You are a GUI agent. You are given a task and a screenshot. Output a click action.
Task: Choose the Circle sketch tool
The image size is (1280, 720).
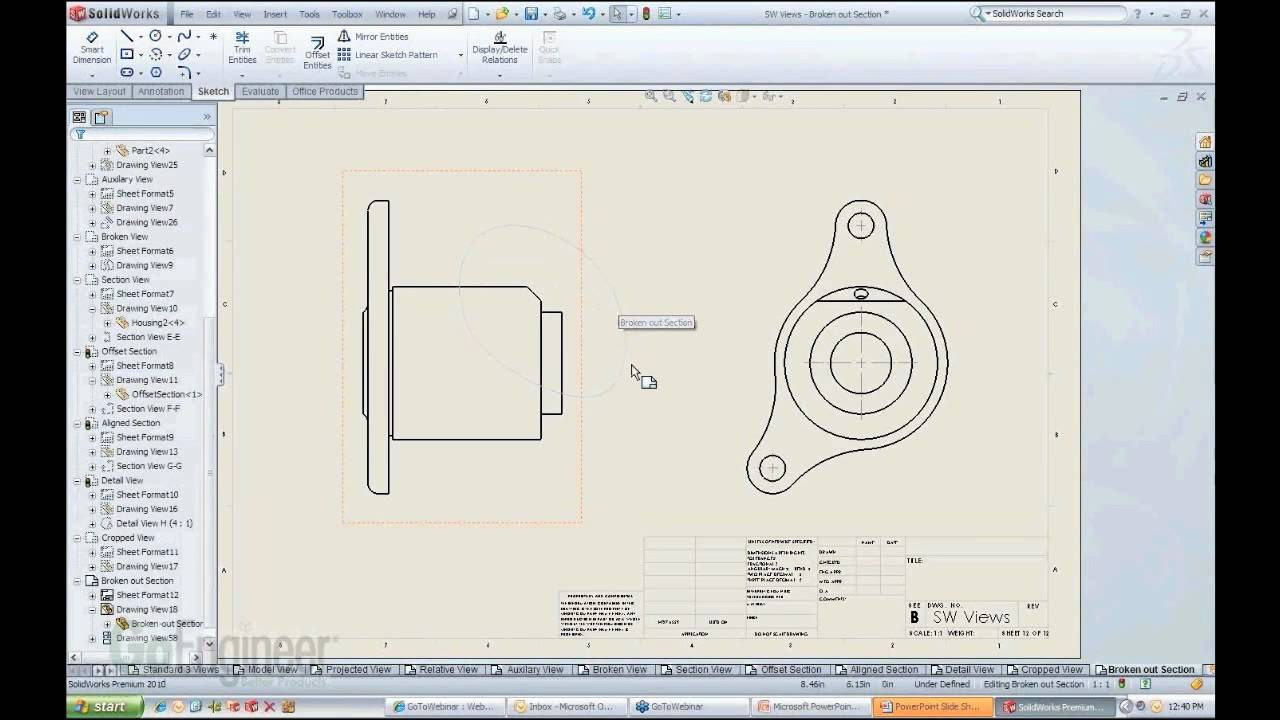click(x=155, y=36)
